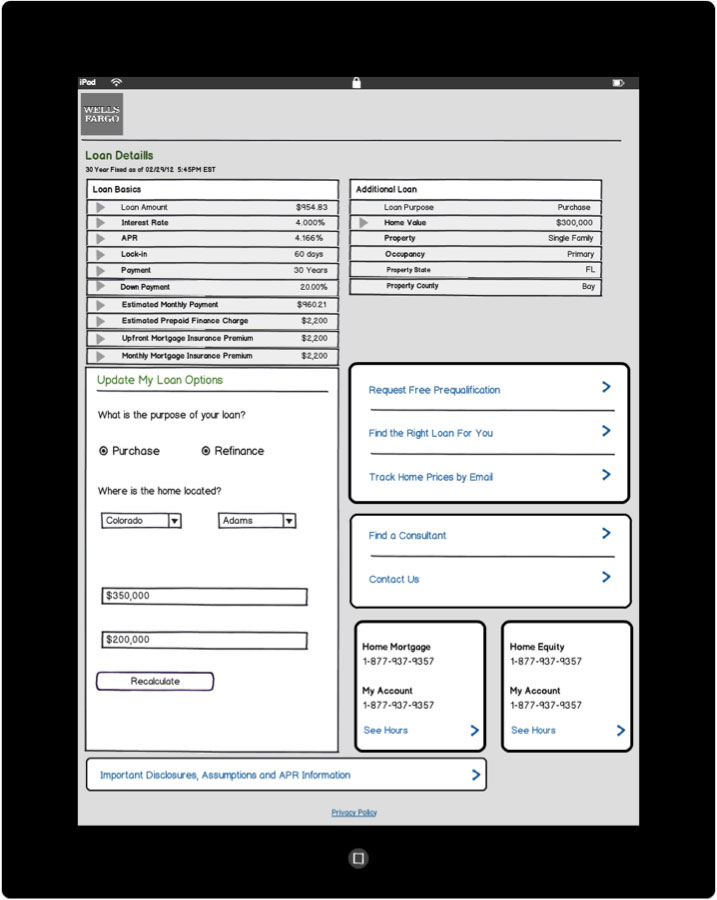Tap the Find a Consultant chevron
The image size is (717, 900).
click(606, 534)
